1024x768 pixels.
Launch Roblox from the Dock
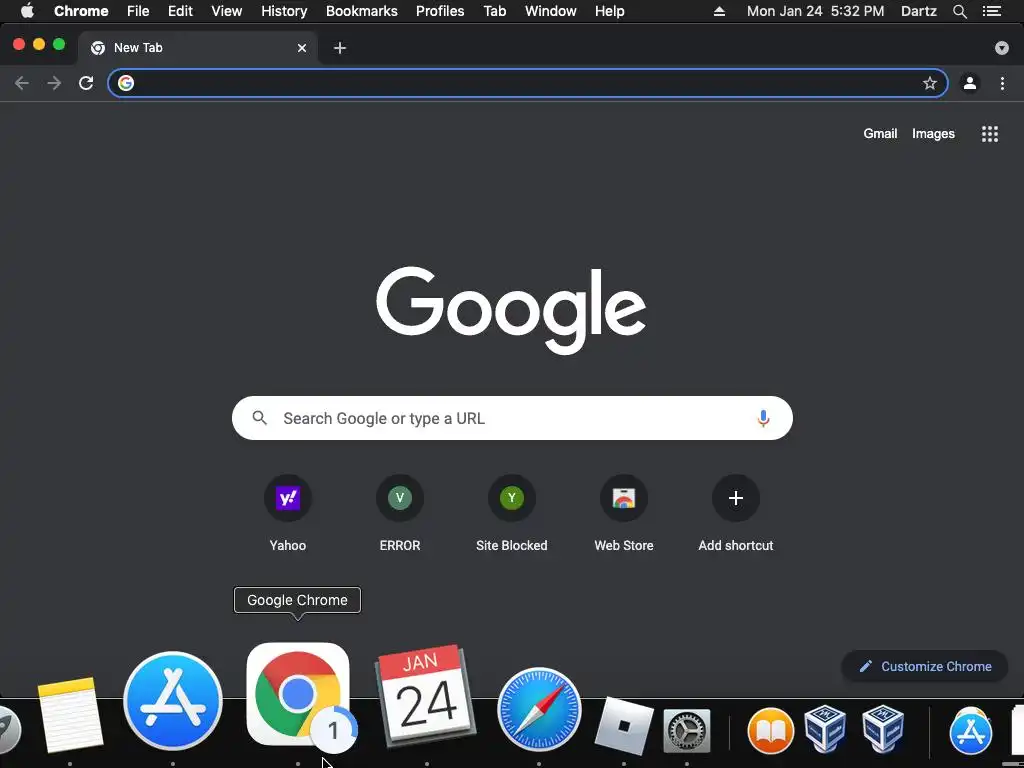pyautogui.click(x=624, y=726)
